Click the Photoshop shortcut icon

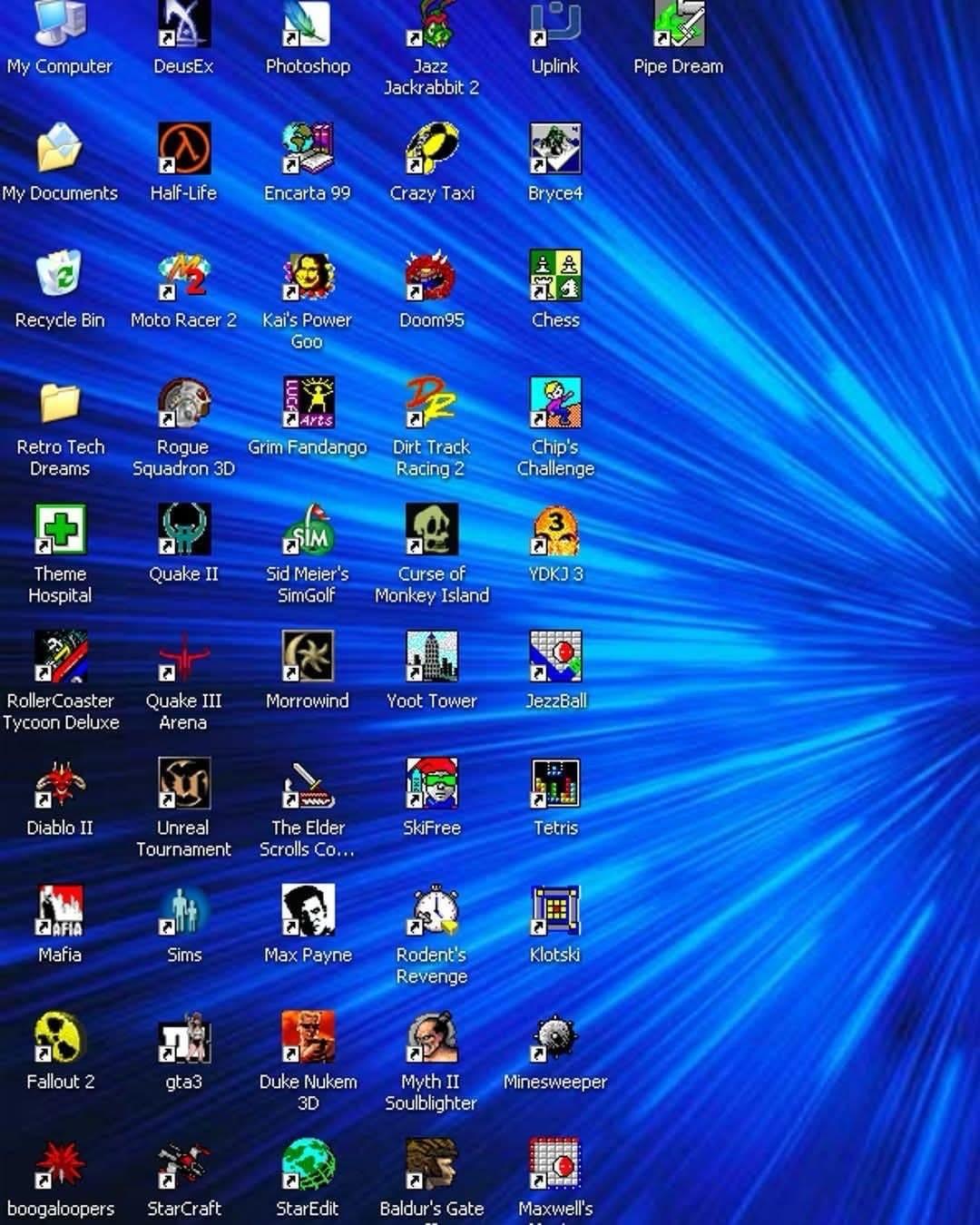(308, 22)
